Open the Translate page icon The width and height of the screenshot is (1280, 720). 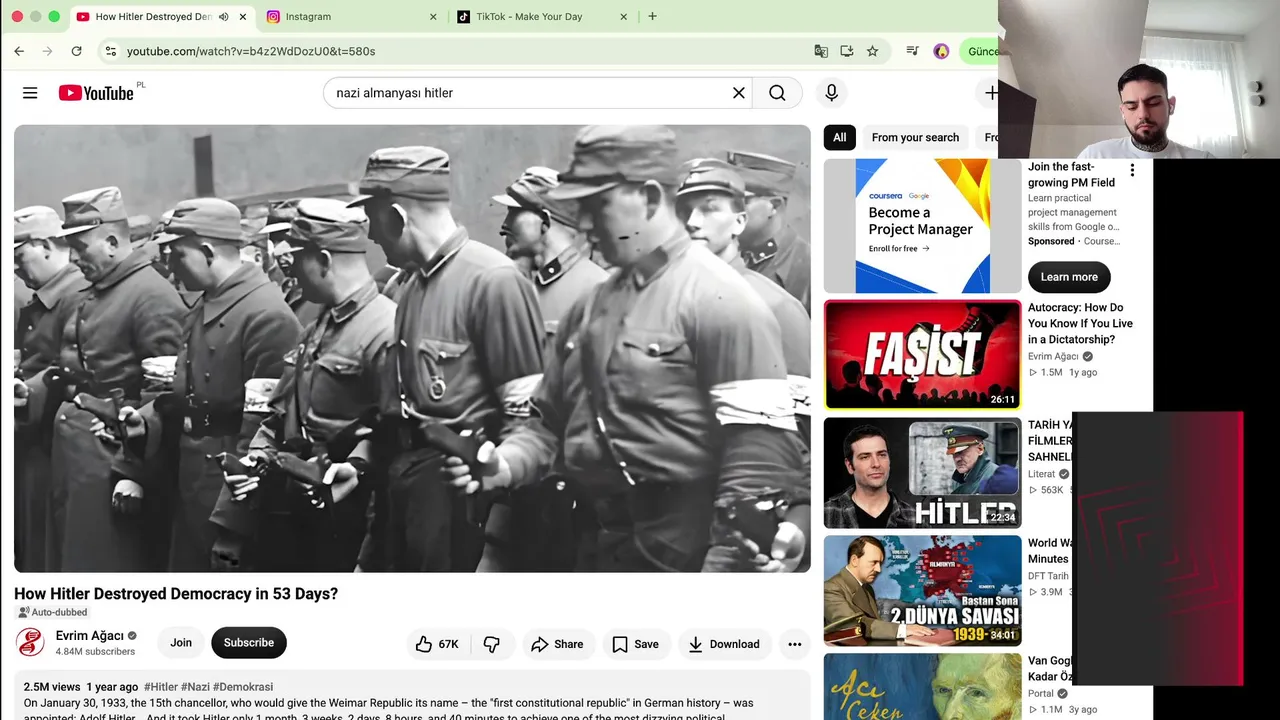(821, 51)
